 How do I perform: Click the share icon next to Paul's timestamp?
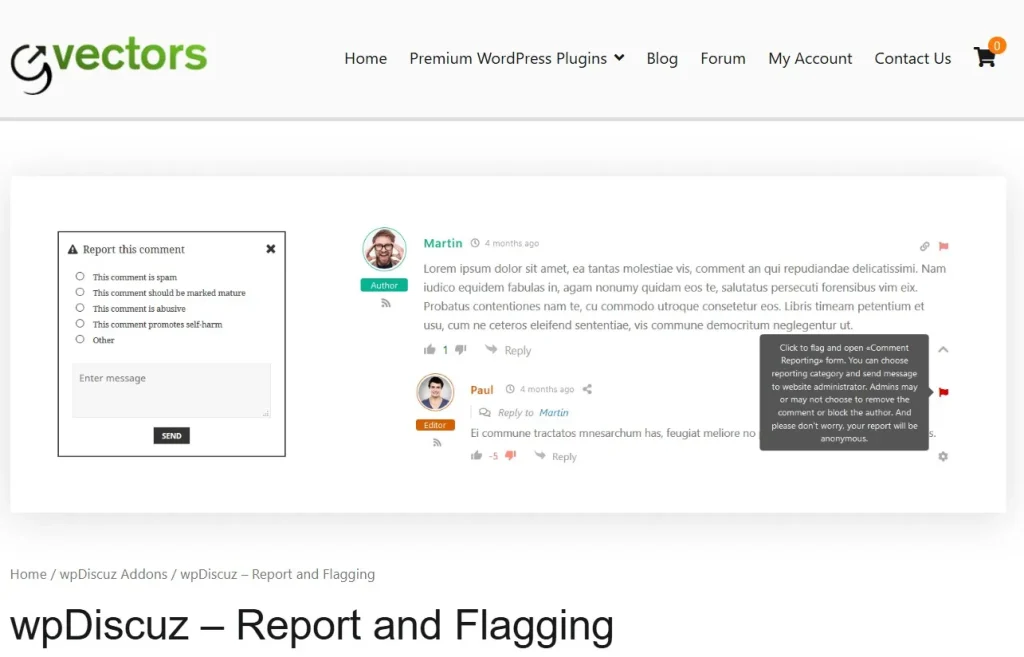pyautogui.click(x=586, y=389)
